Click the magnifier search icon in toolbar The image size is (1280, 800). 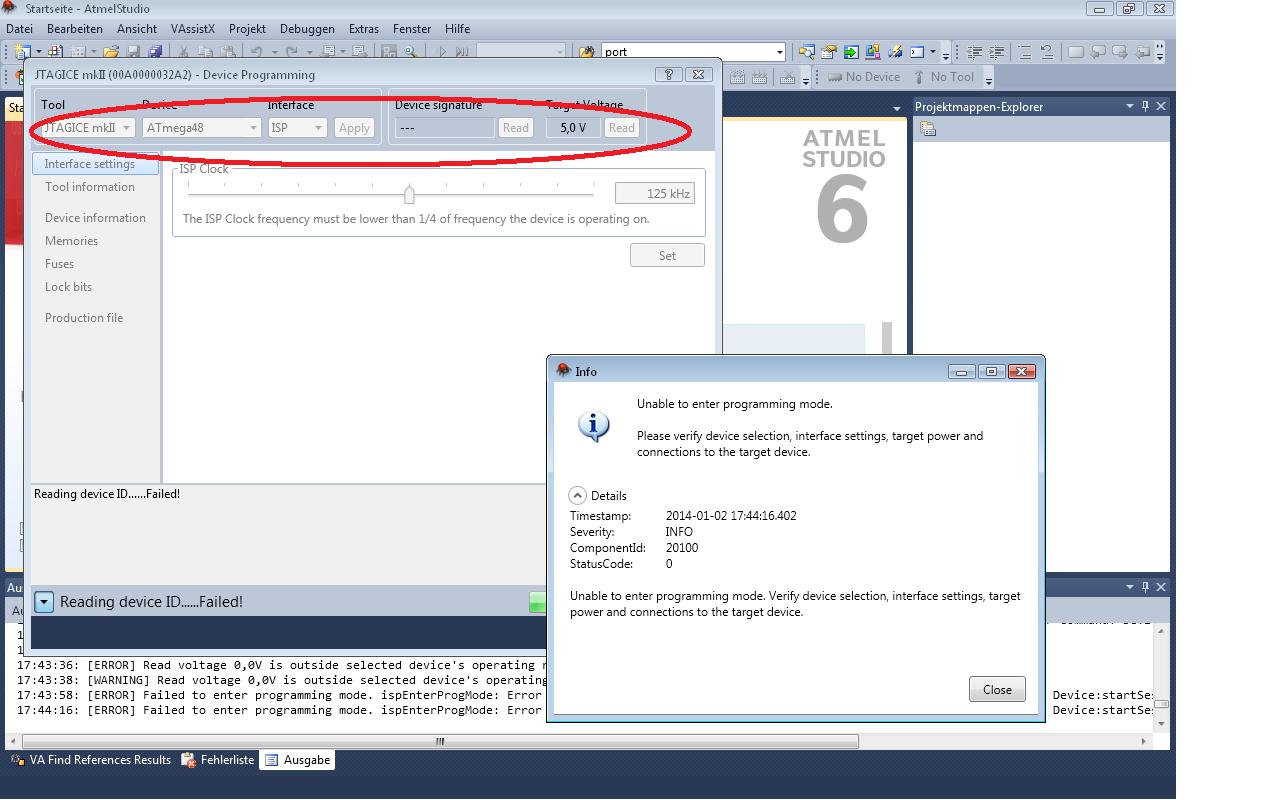410,52
